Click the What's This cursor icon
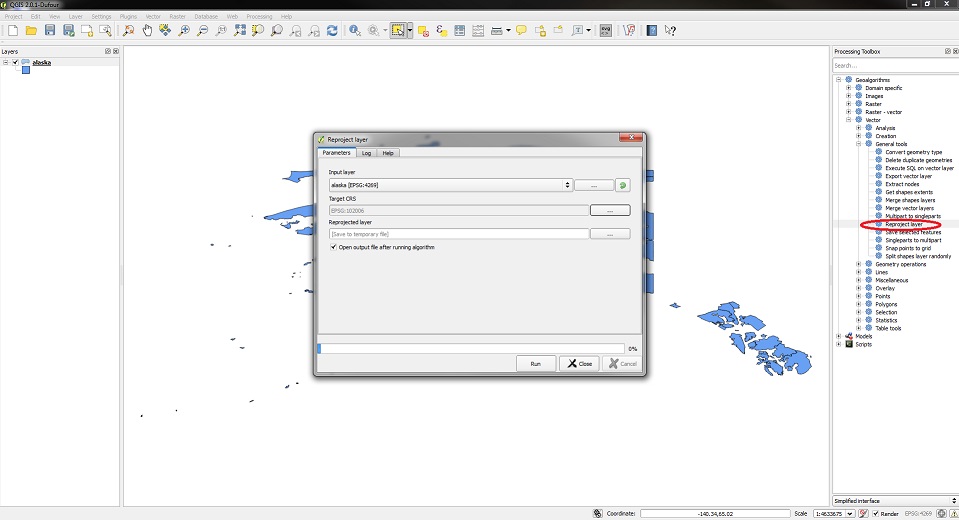The width and height of the screenshot is (959, 520). (670, 30)
